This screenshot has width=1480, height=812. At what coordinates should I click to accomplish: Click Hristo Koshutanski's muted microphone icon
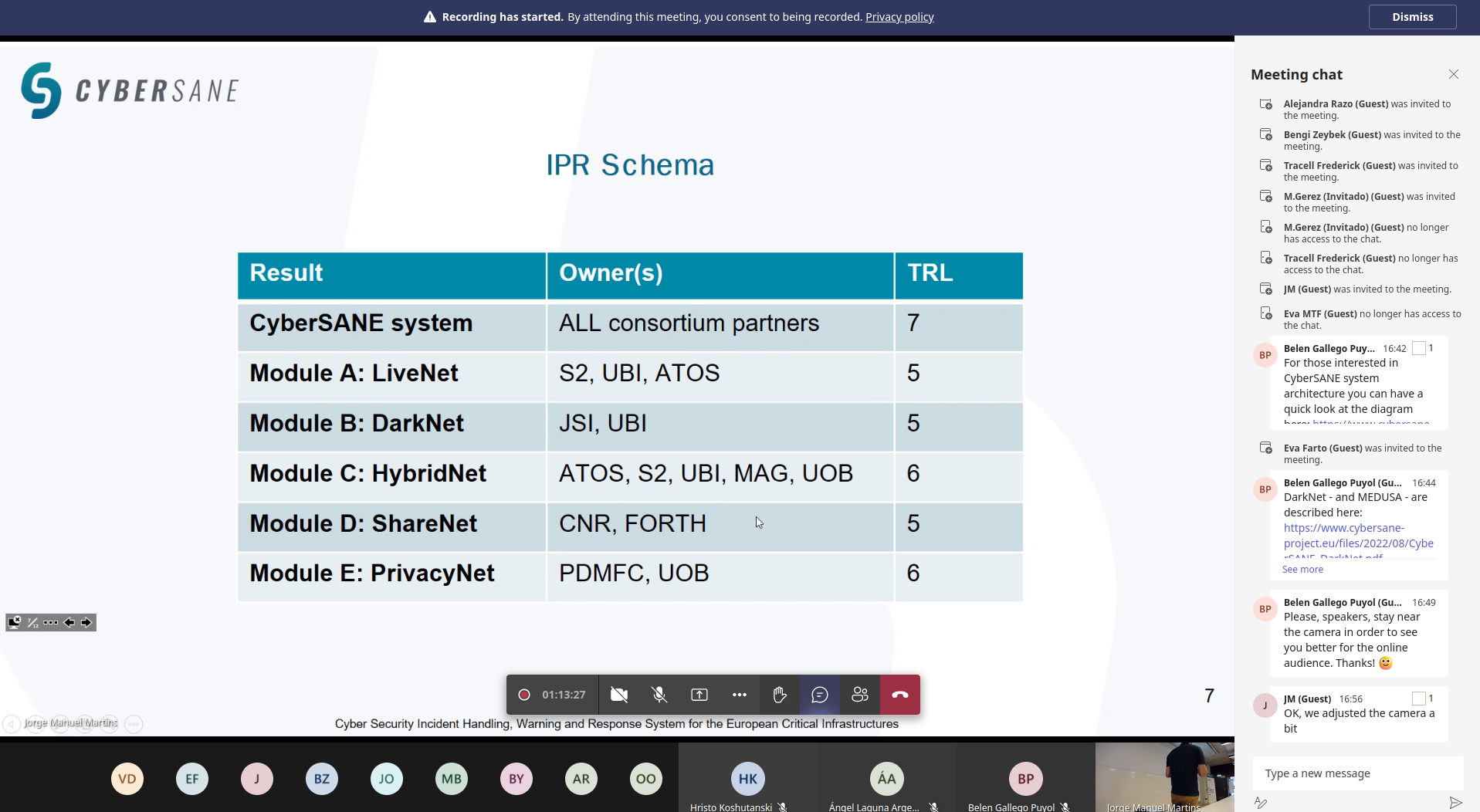782,807
